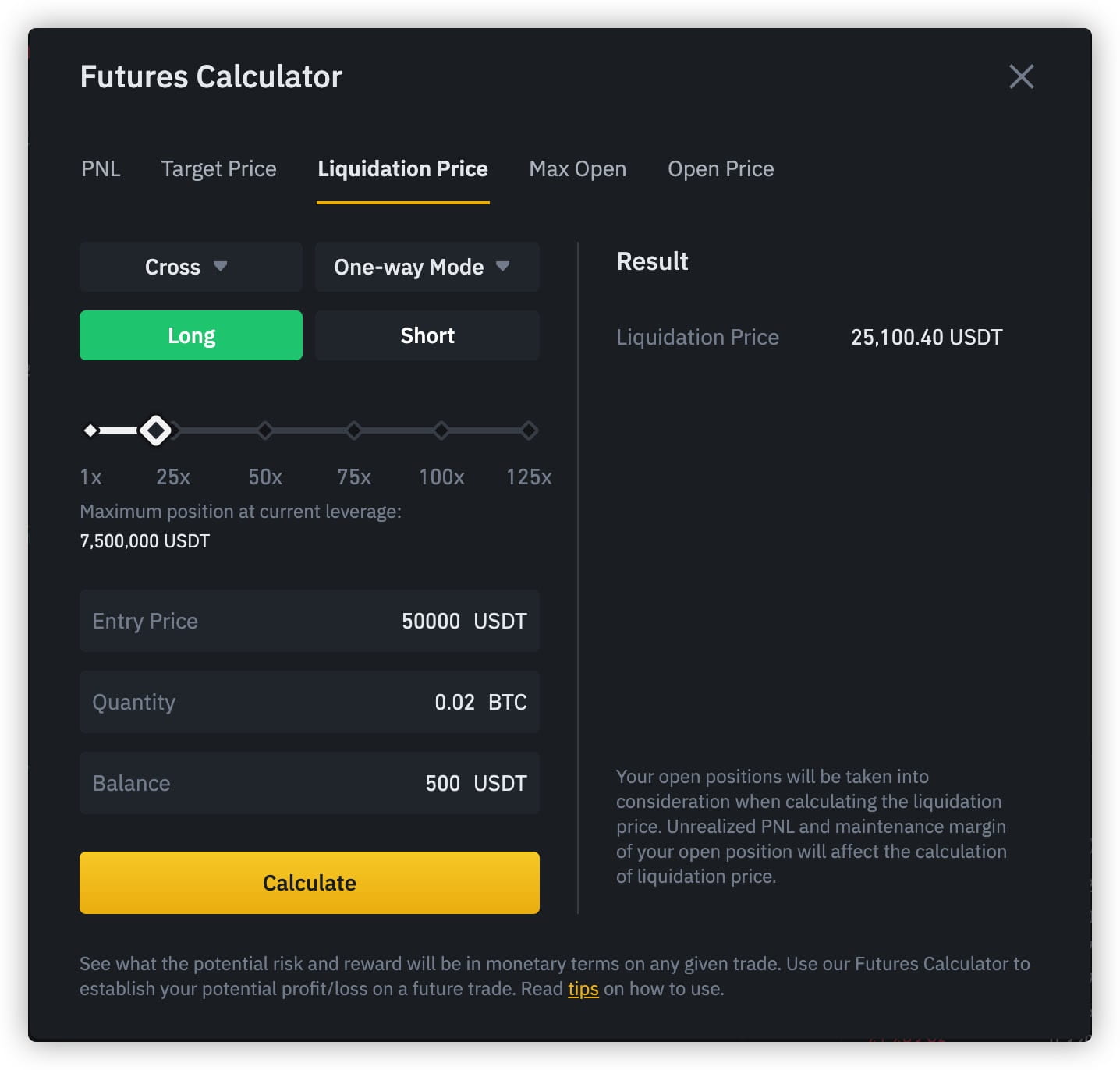This screenshot has width=1120, height=1070.
Task: Expand the One-way Mode dropdown
Action: pyautogui.click(x=427, y=267)
